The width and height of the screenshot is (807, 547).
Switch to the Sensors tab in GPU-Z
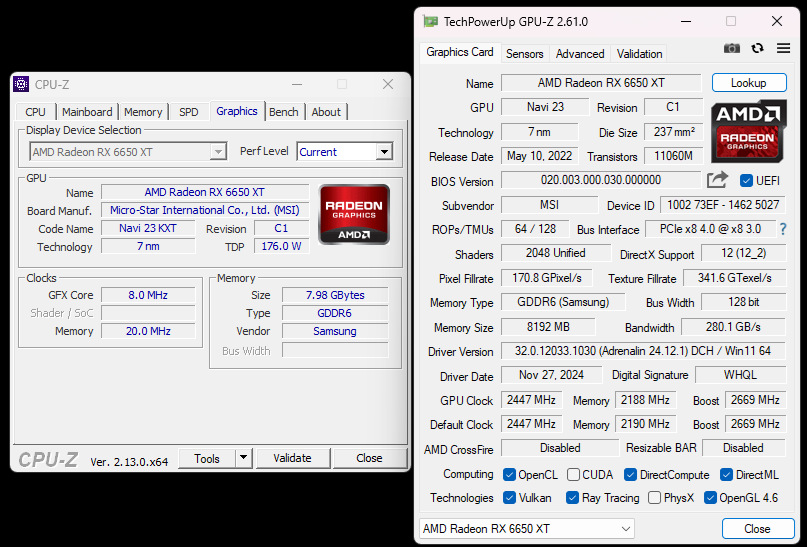[524, 54]
